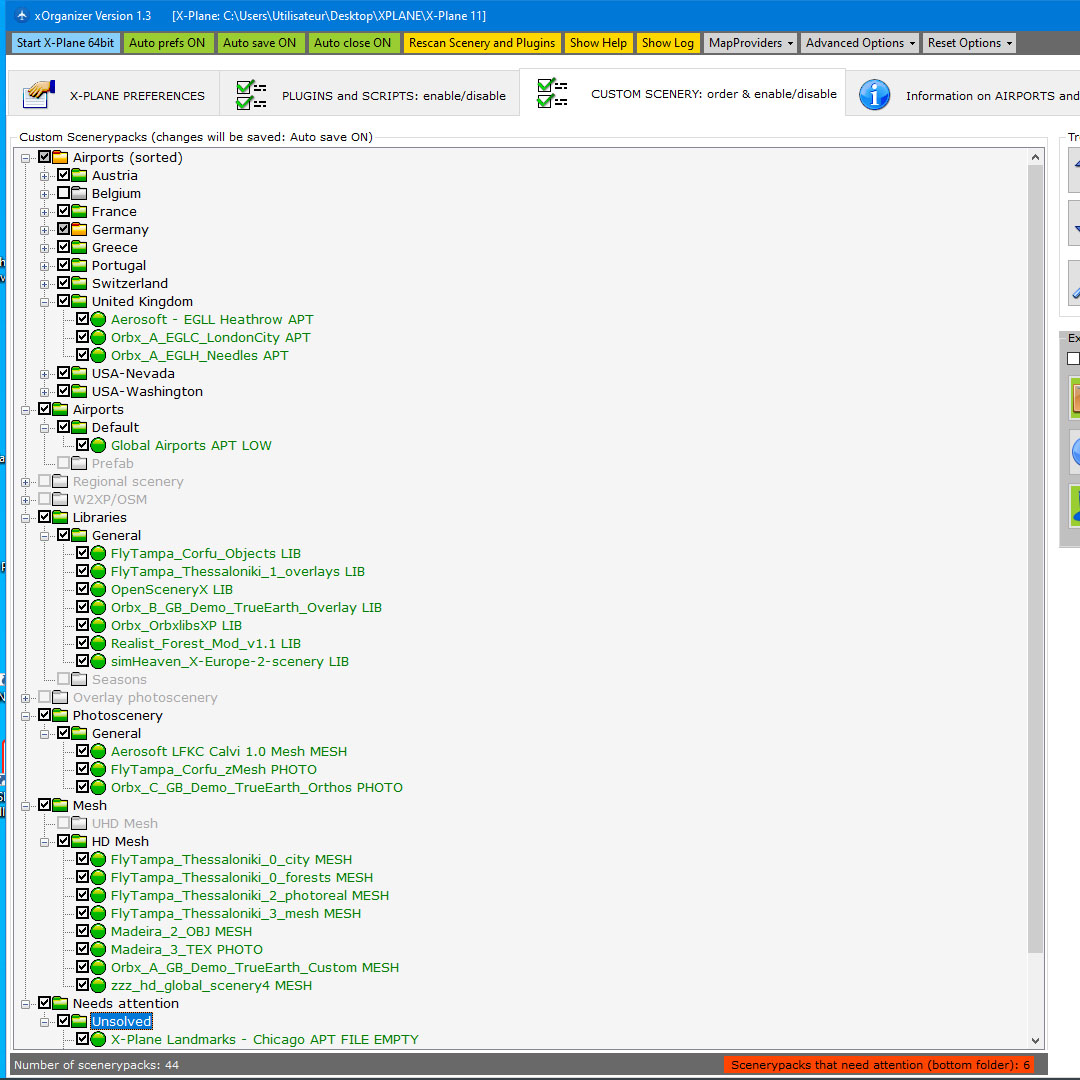
Task: Disable Orbx_A_EGLH_Needles APT checkbox
Action: click(x=83, y=355)
